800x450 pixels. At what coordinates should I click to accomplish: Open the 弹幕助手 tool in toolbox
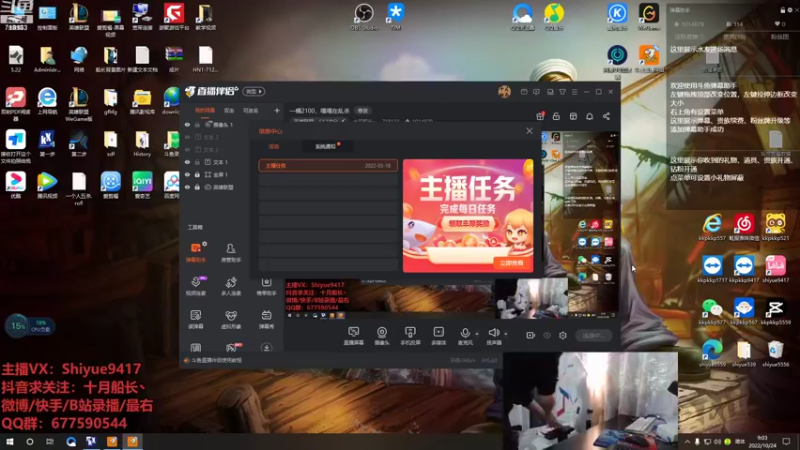196,252
